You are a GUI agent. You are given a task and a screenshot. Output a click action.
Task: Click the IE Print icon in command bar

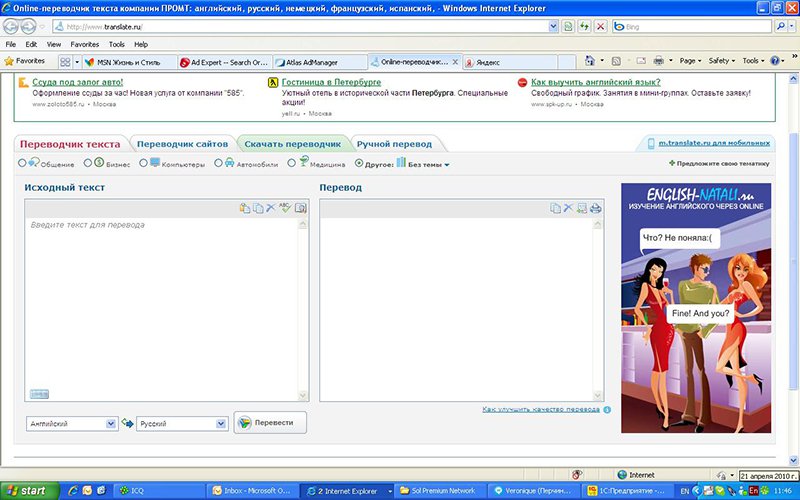659,61
